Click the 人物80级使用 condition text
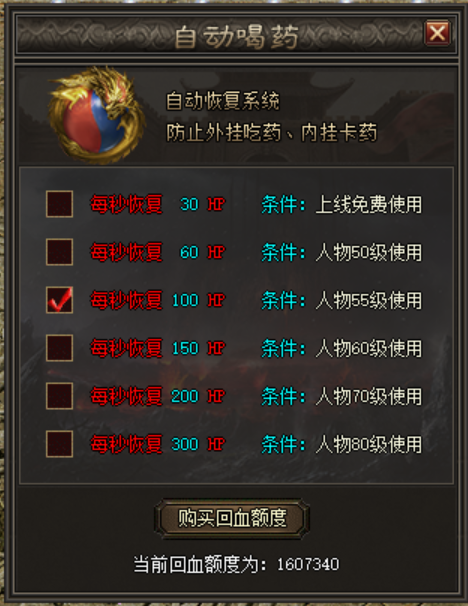The width and height of the screenshot is (468, 606). coord(369,444)
